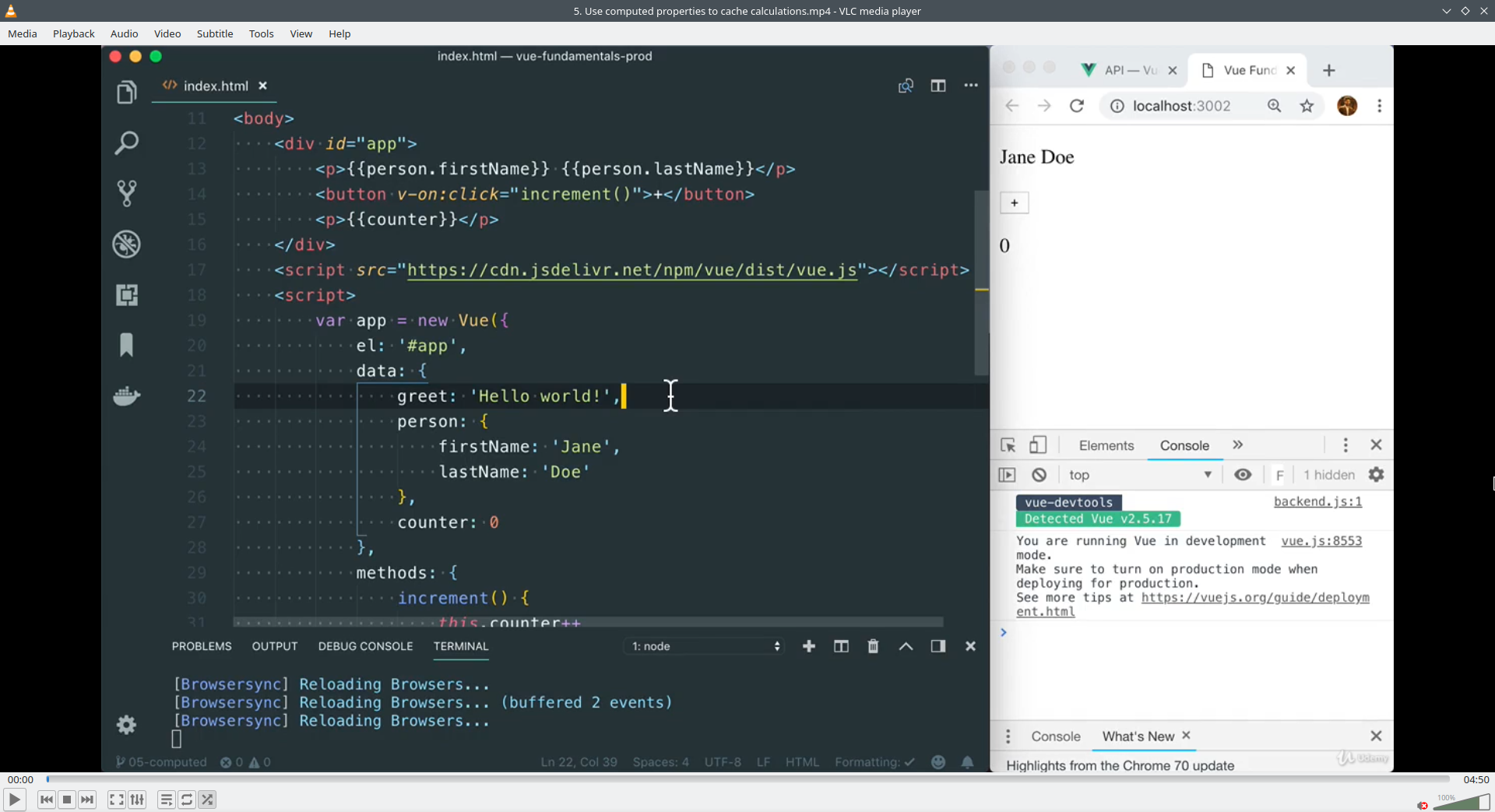Open the Bookmarks icon in VS Code sidebar
Viewport: 1495px width, 812px height.
[x=126, y=345]
